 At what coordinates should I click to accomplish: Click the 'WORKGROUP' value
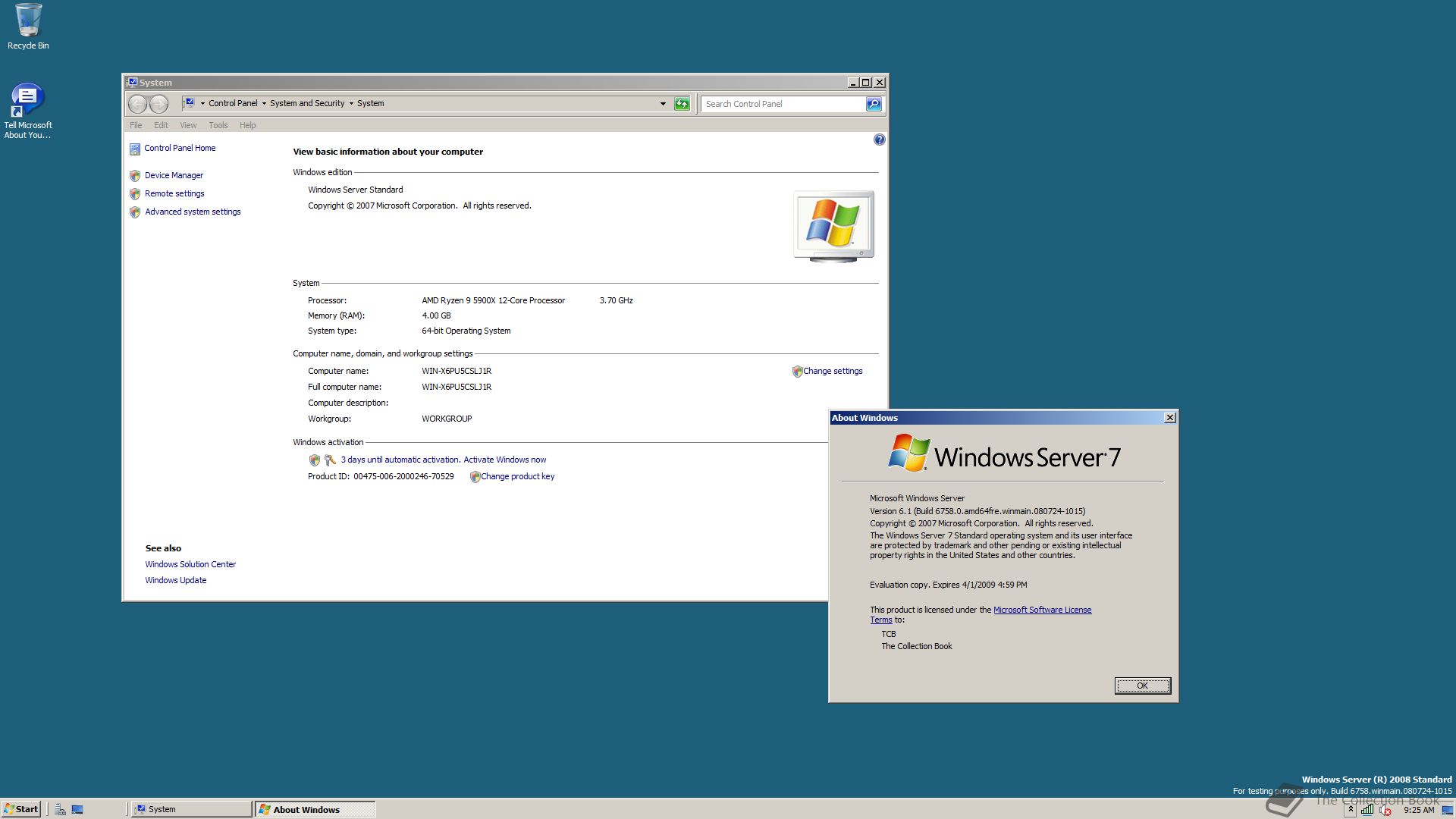(x=447, y=419)
